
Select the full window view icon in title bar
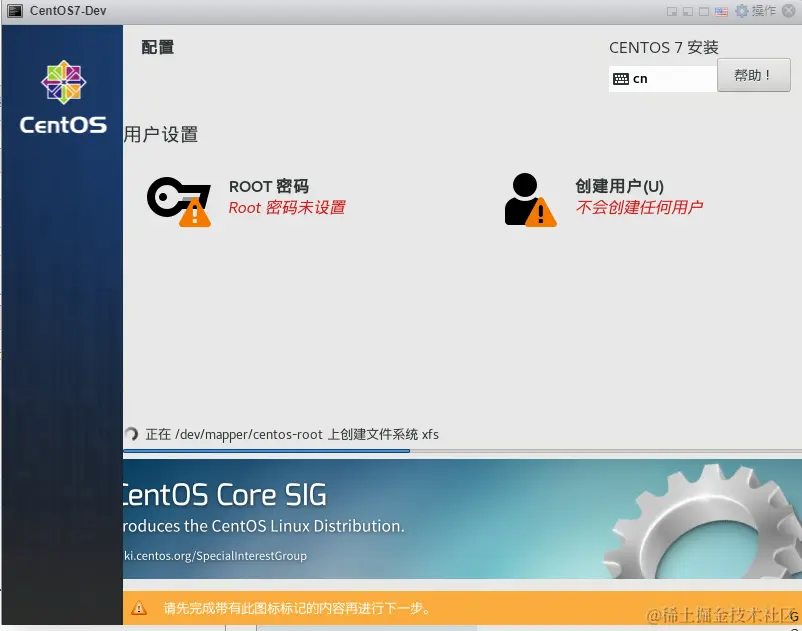(x=704, y=11)
